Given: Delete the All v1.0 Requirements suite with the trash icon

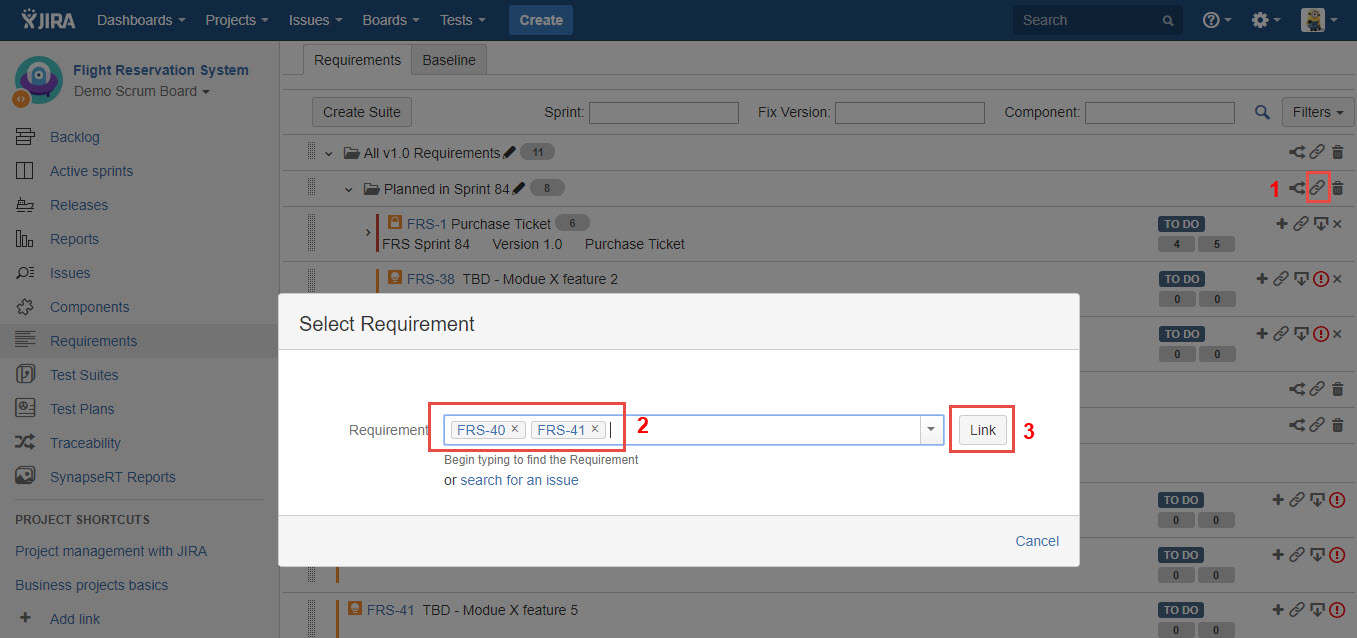Looking at the screenshot, I should pyautogui.click(x=1338, y=153).
